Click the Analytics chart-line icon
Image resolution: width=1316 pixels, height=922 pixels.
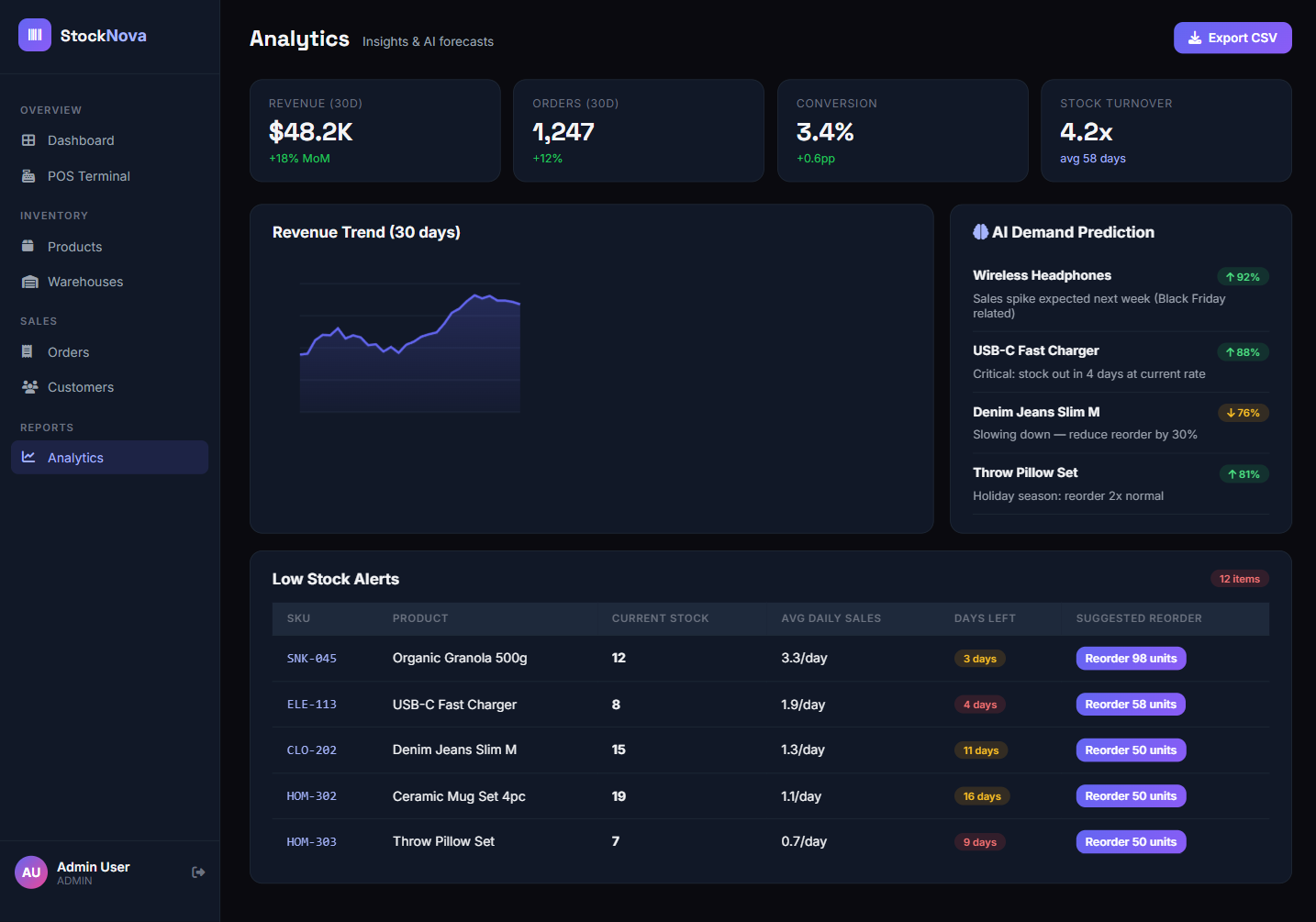click(x=28, y=457)
